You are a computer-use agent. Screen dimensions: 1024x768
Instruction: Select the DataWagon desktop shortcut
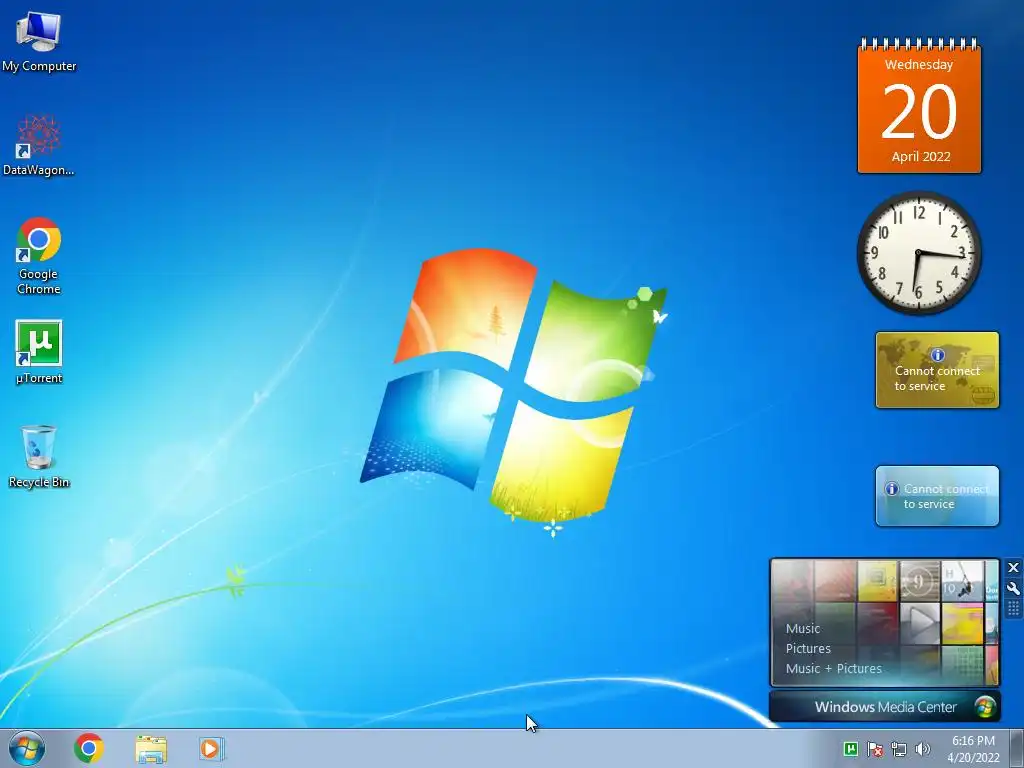click(x=39, y=145)
